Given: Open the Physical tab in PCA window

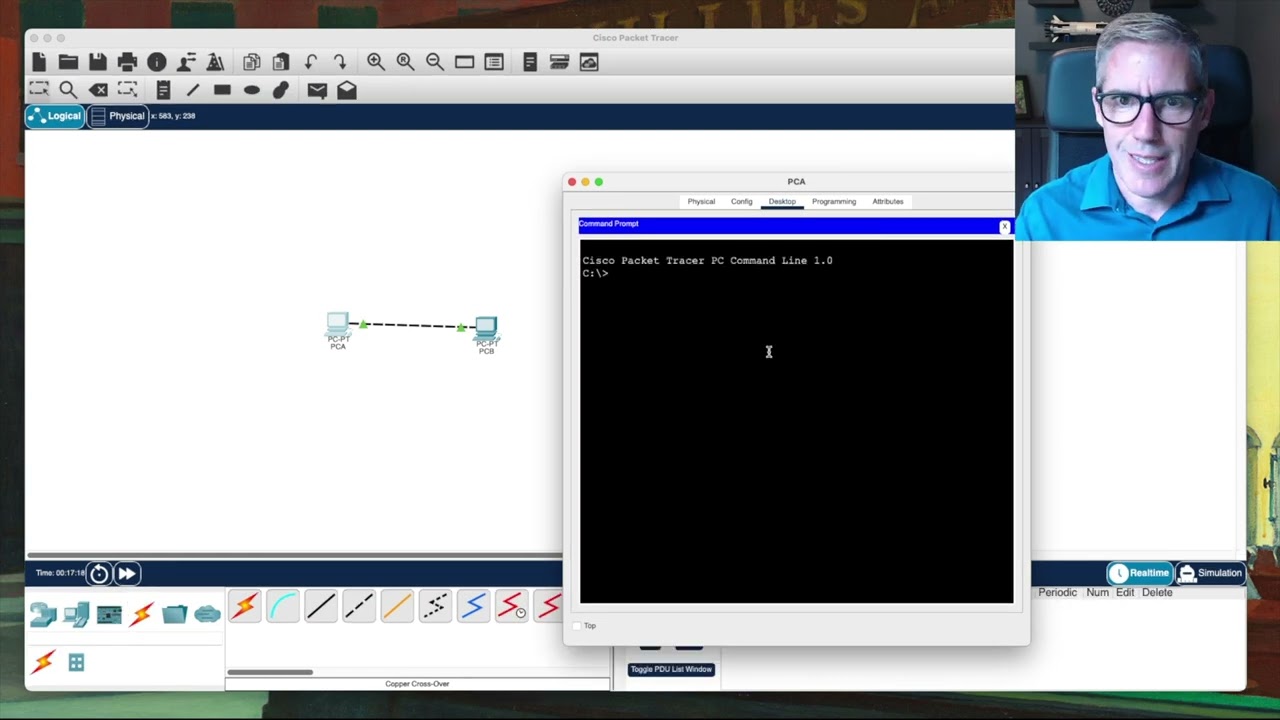Looking at the screenshot, I should tap(701, 201).
